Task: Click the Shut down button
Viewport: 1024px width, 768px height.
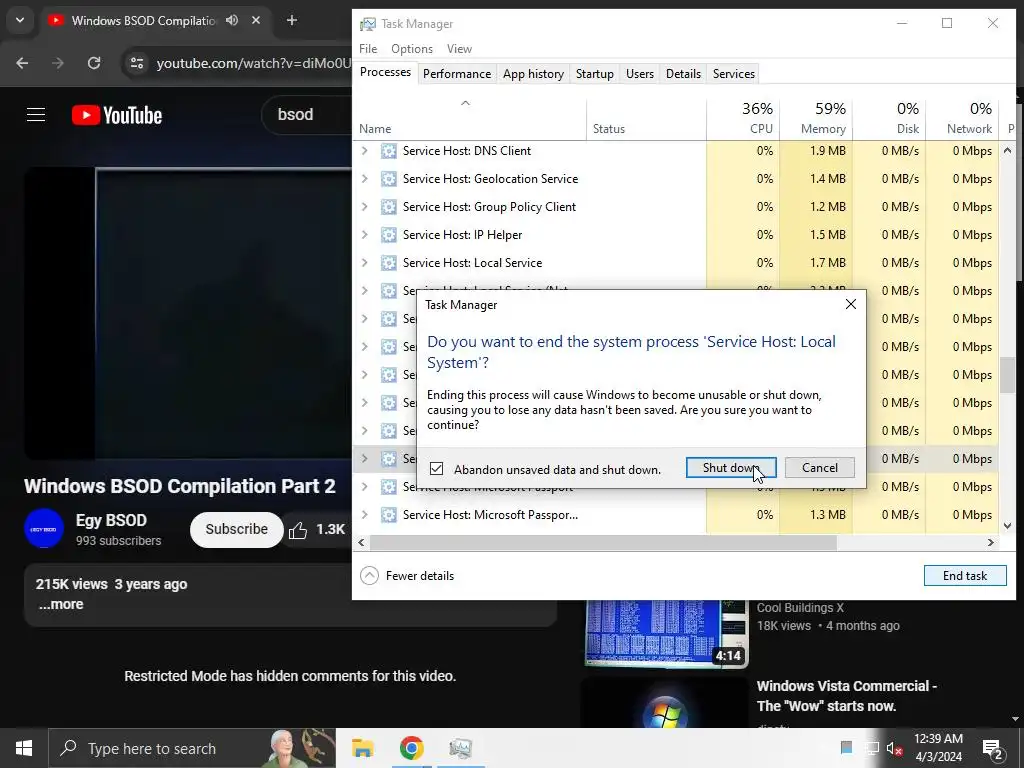Action: pyautogui.click(x=731, y=468)
